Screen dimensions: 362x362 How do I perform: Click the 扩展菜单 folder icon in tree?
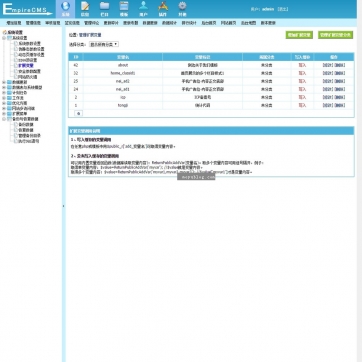click(x=9, y=114)
